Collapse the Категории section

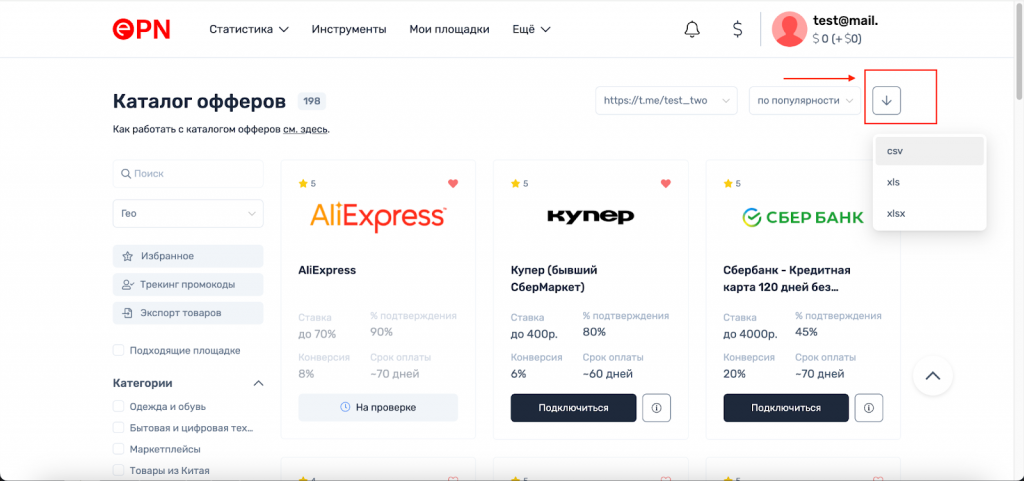click(x=258, y=383)
